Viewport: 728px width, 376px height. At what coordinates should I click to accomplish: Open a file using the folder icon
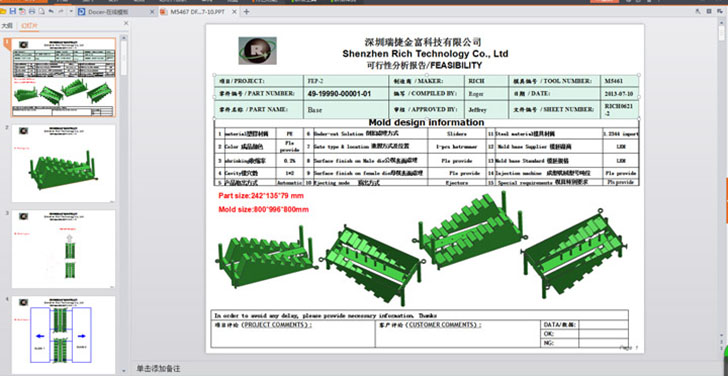pyautogui.click(x=3, y=11)
